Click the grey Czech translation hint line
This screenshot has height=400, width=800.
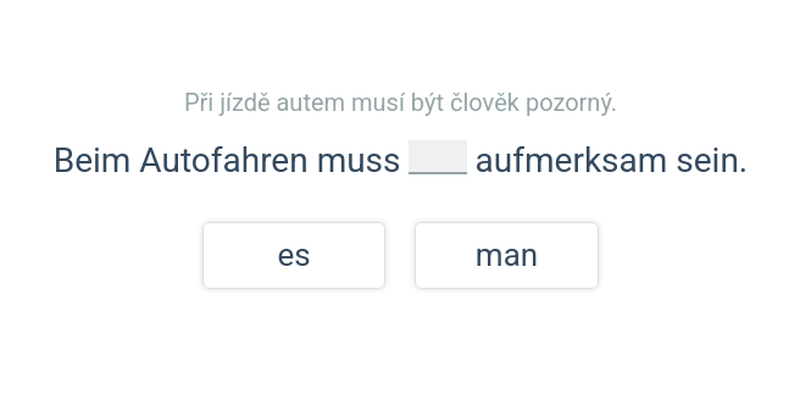coord(400,103)
